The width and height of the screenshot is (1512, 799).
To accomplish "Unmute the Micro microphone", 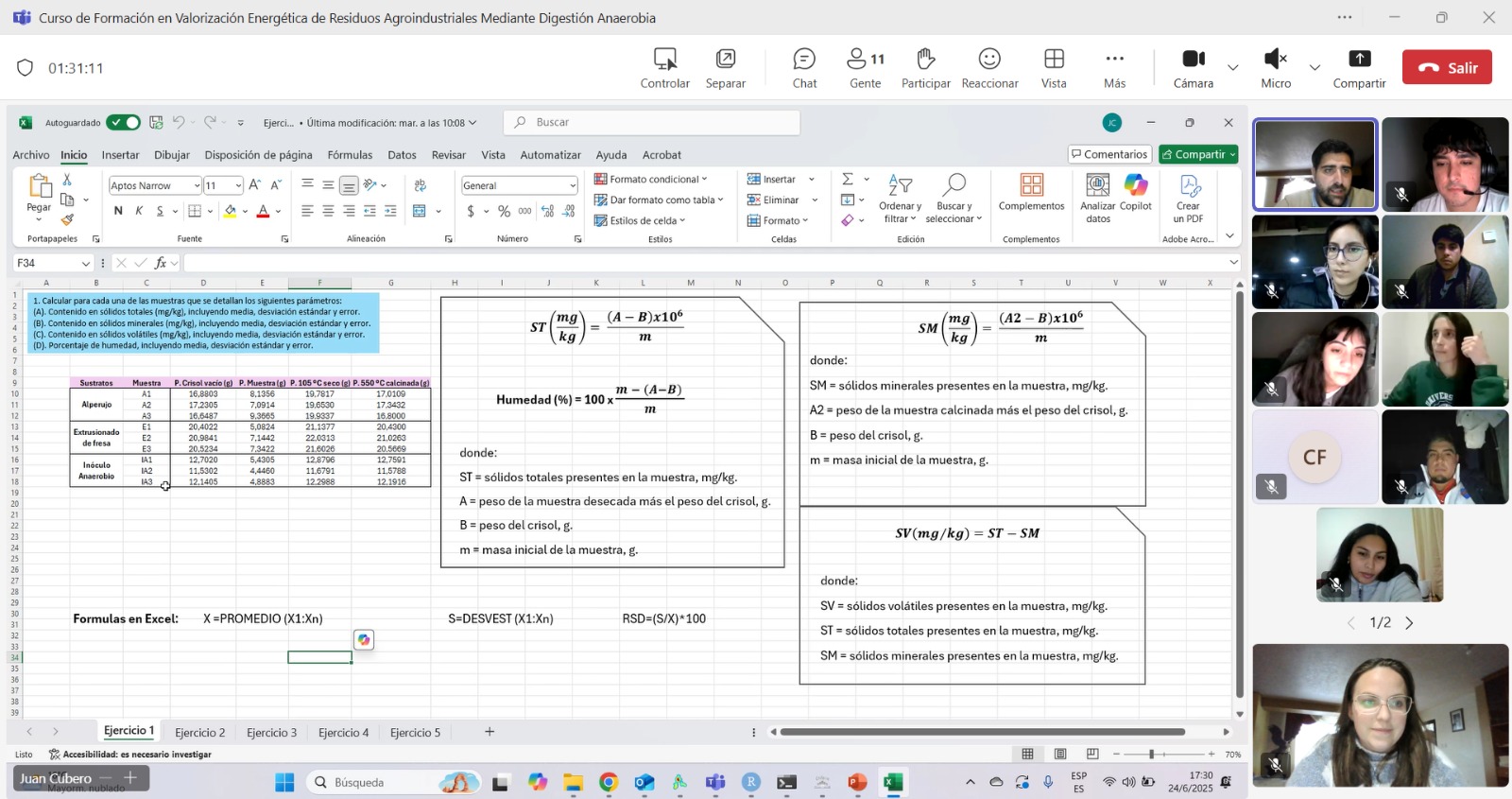I will click(1275, 60).
